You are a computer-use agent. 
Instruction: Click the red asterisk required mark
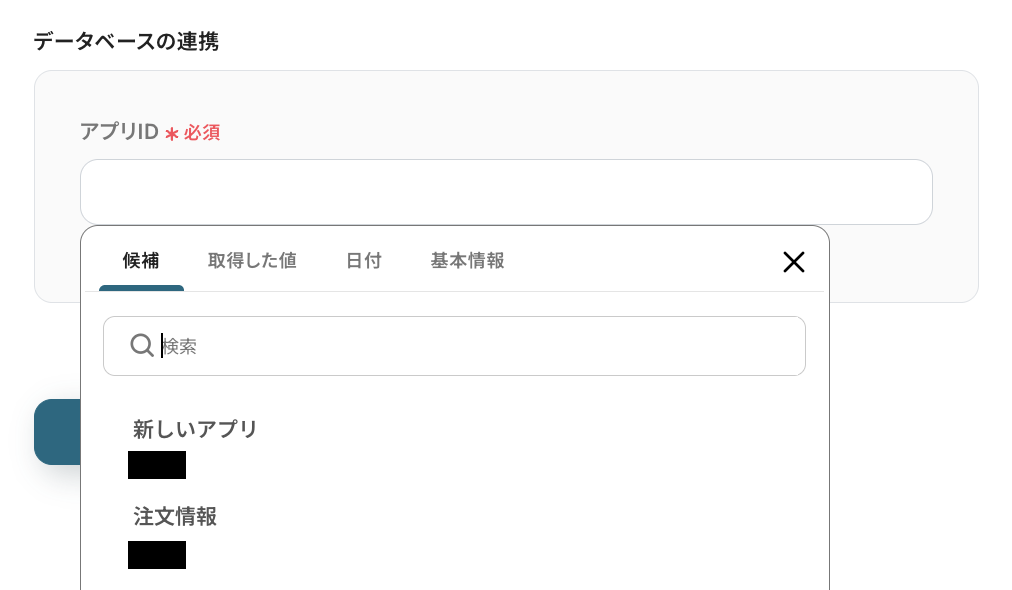point(172,133)
